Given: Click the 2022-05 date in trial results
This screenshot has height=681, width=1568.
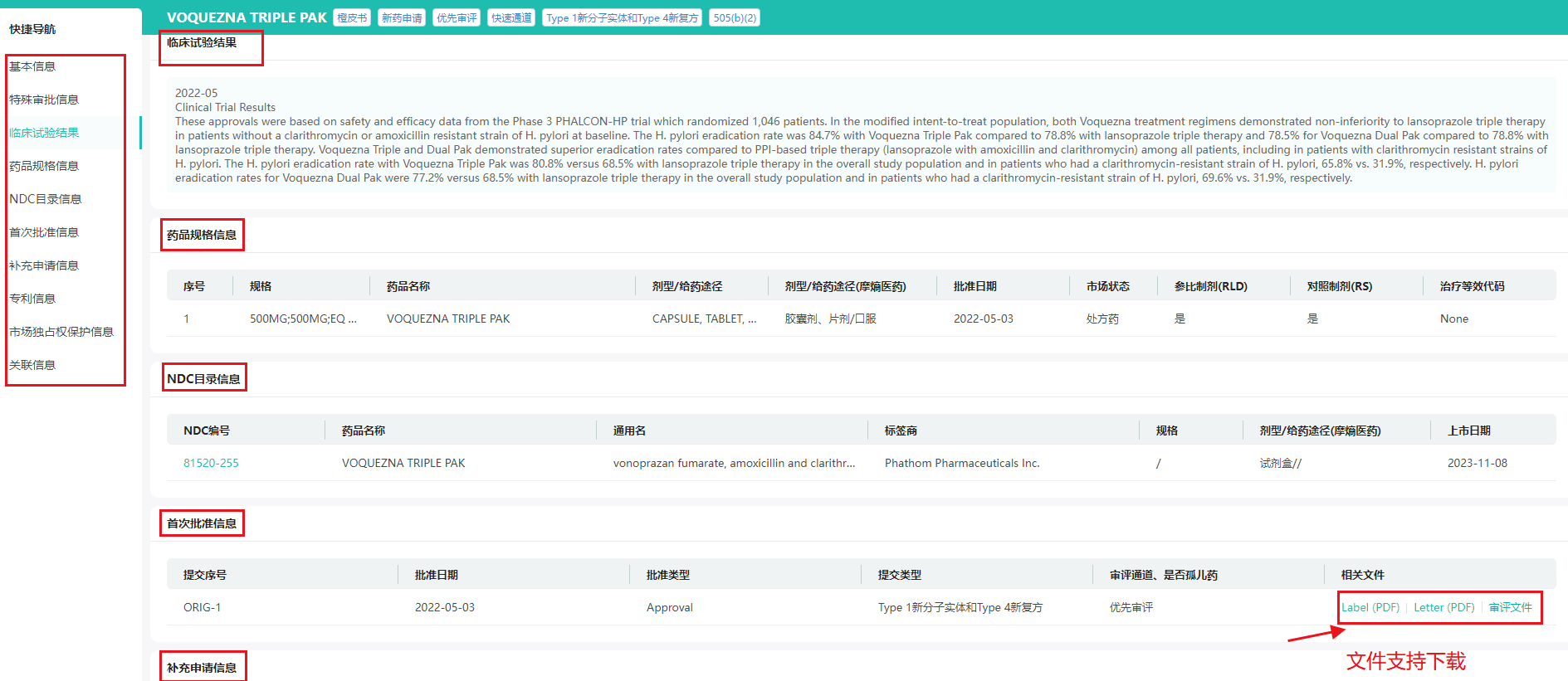Looking at the screenshot, I should [197, 93].
